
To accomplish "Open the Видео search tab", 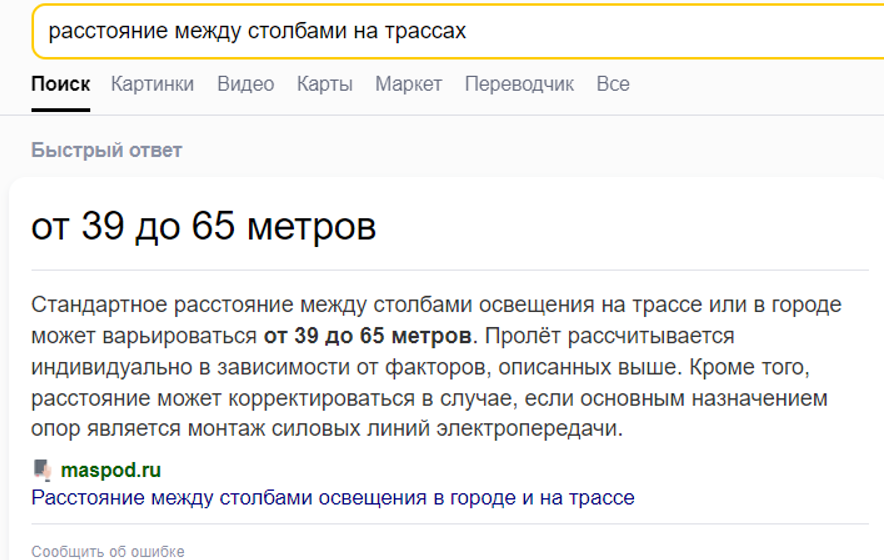I will pyautogui.click(x=246, y=84).
